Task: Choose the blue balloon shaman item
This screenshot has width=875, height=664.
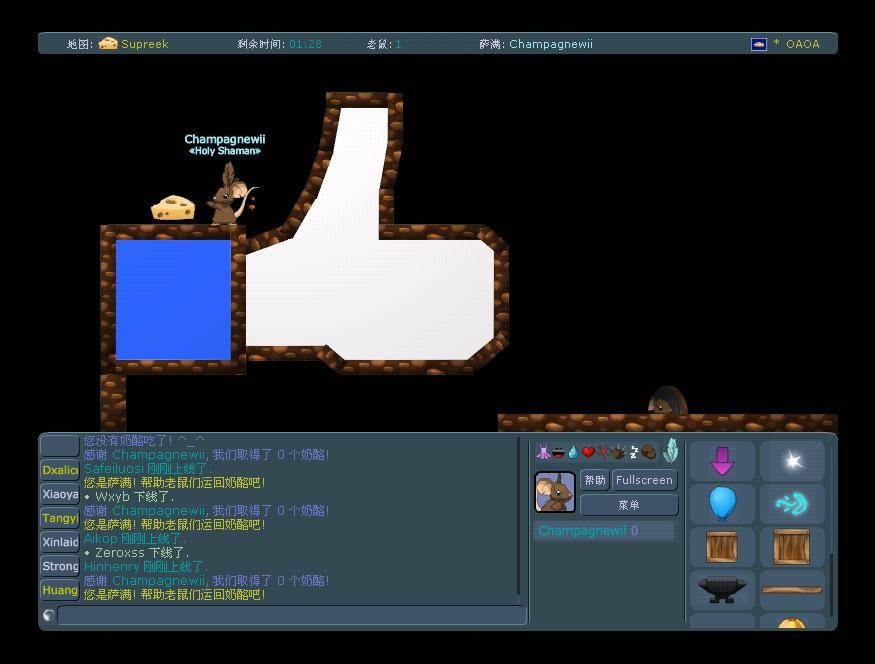Action: point(722,503)
